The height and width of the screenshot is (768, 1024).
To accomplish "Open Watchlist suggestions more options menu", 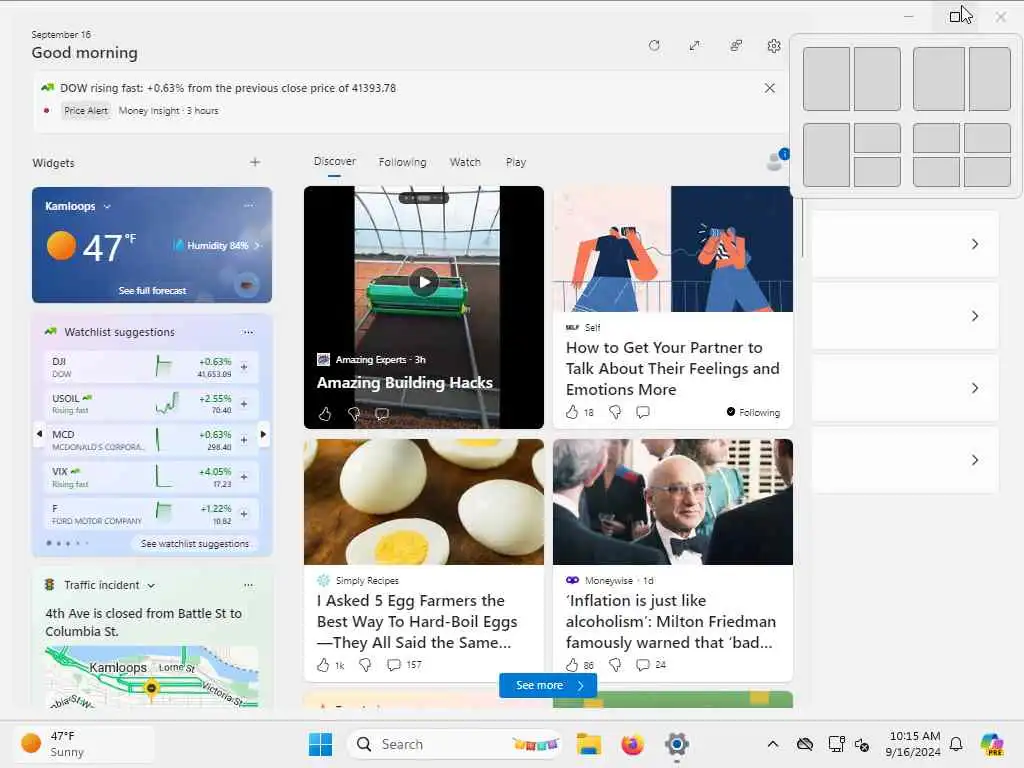I will click(248, 332).
